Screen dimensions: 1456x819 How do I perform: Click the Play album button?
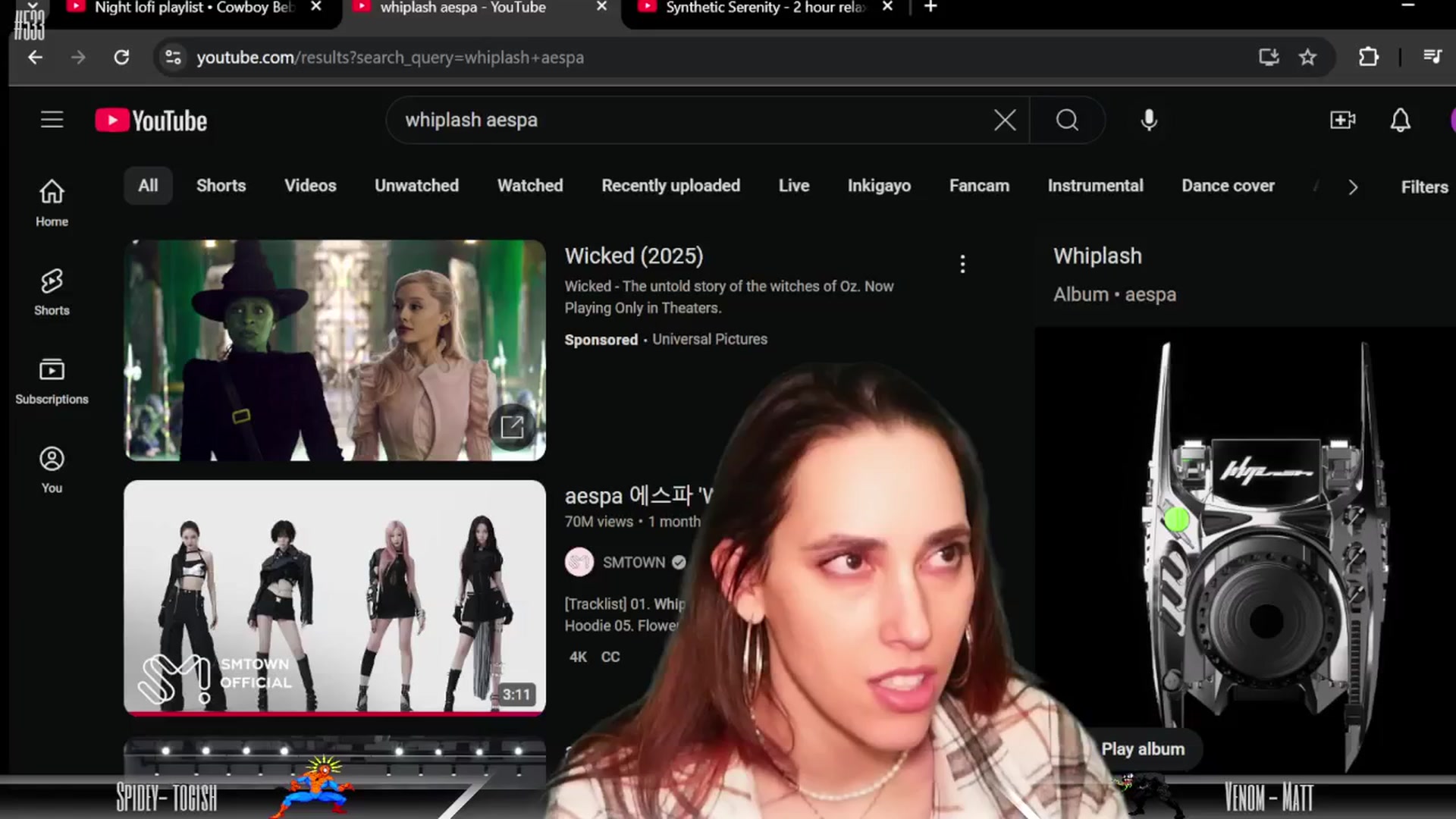tap(1143, 749)
